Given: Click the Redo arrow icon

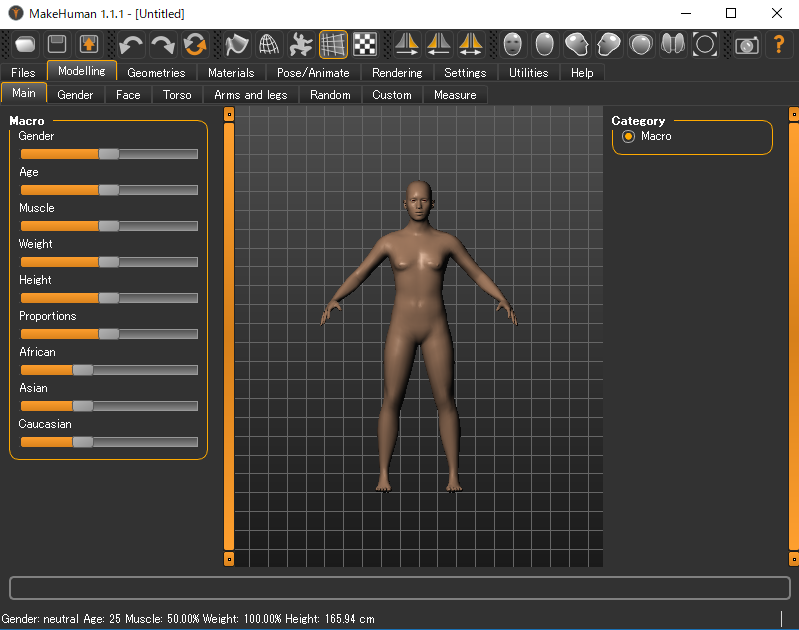Looking at the screenshot, I should (162, 44).
